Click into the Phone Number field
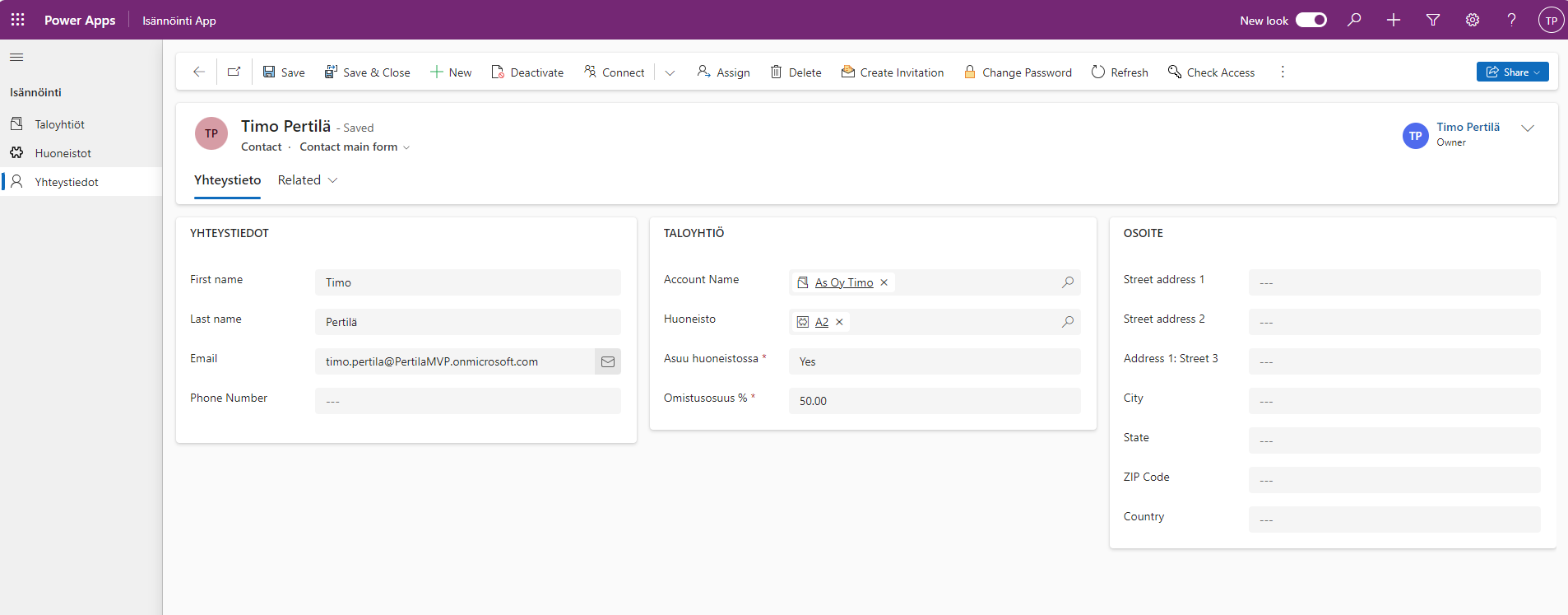The height and width of the screenshot is (615, 1568). click(x=467, y=401)
